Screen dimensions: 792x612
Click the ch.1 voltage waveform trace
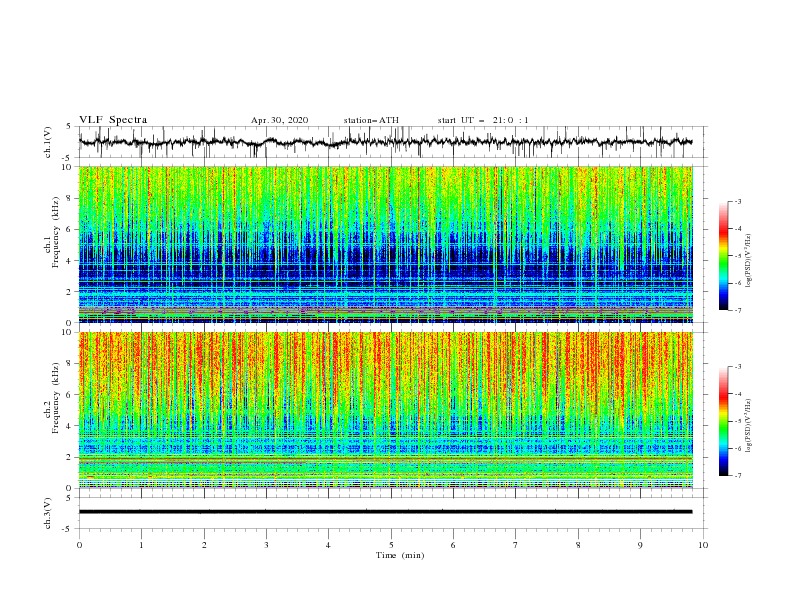pyautogui.click(x=385, y=142)
